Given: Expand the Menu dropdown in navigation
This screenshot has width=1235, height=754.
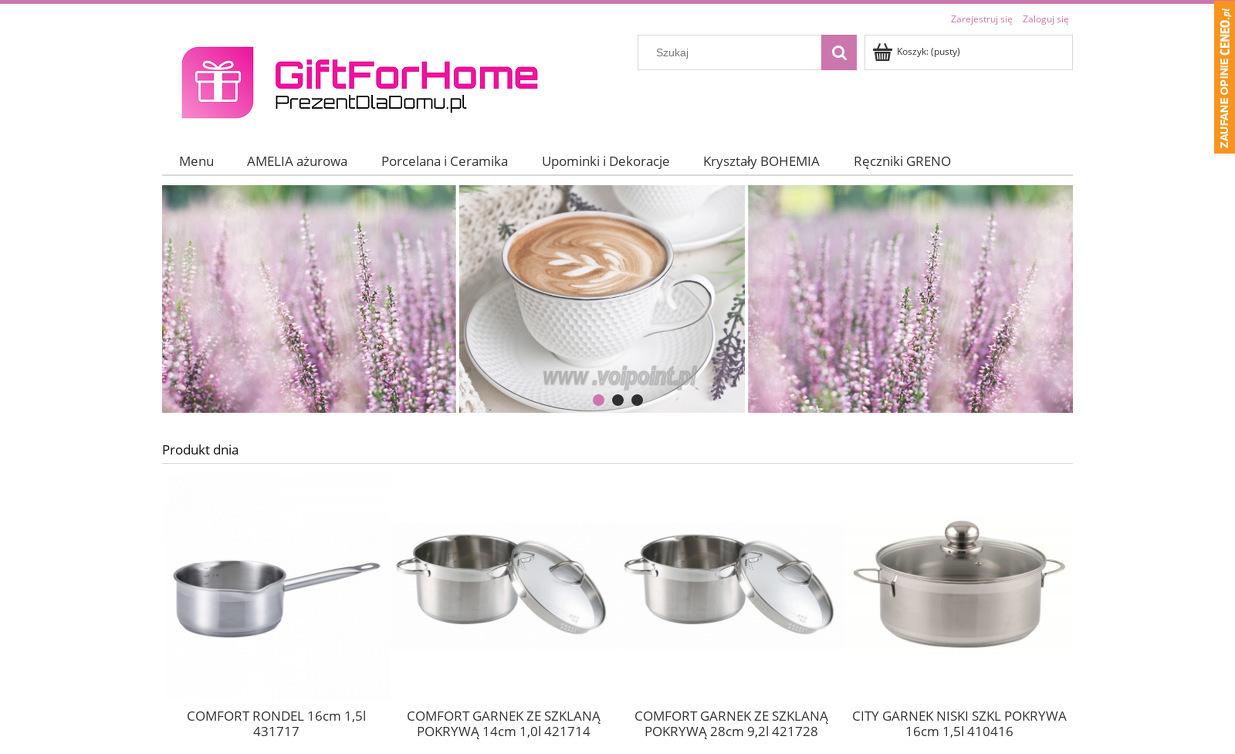Looking at the screenshot, I should click(x=196, y=161).
